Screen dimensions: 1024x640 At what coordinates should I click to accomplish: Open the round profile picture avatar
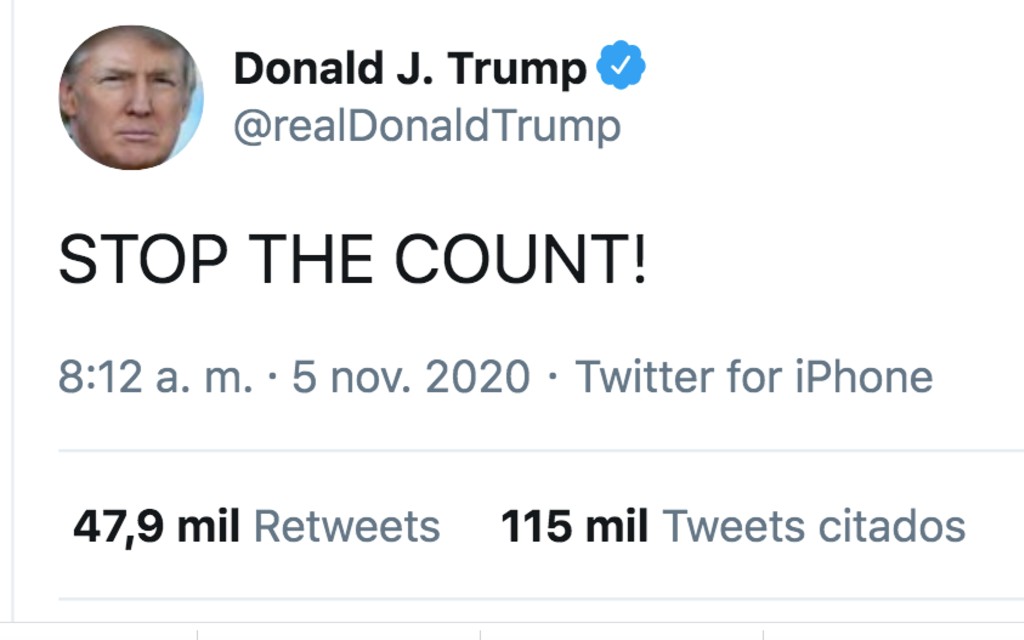[x=131, y=97]
